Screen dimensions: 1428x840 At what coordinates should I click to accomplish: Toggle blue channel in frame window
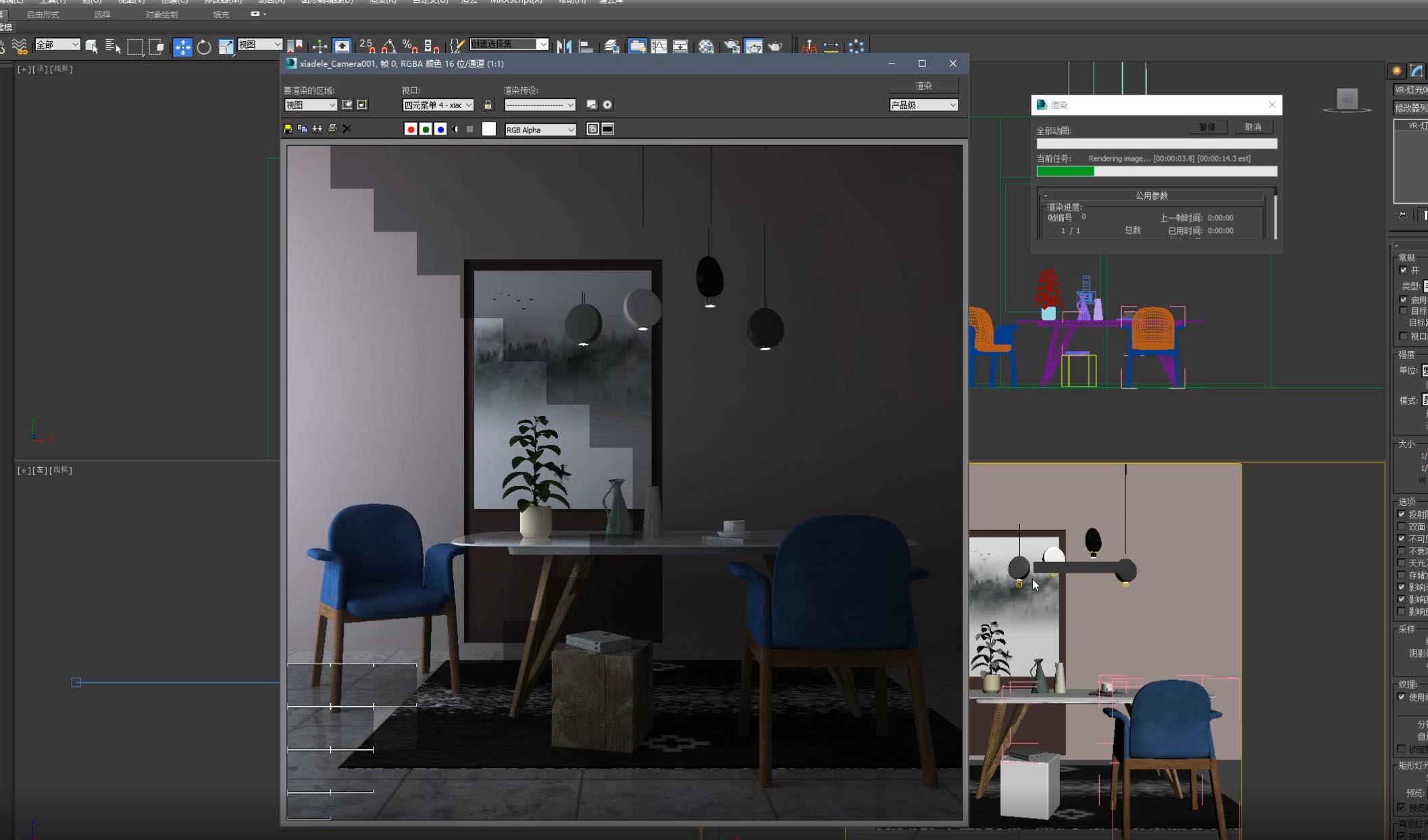(x=440, y=129)
